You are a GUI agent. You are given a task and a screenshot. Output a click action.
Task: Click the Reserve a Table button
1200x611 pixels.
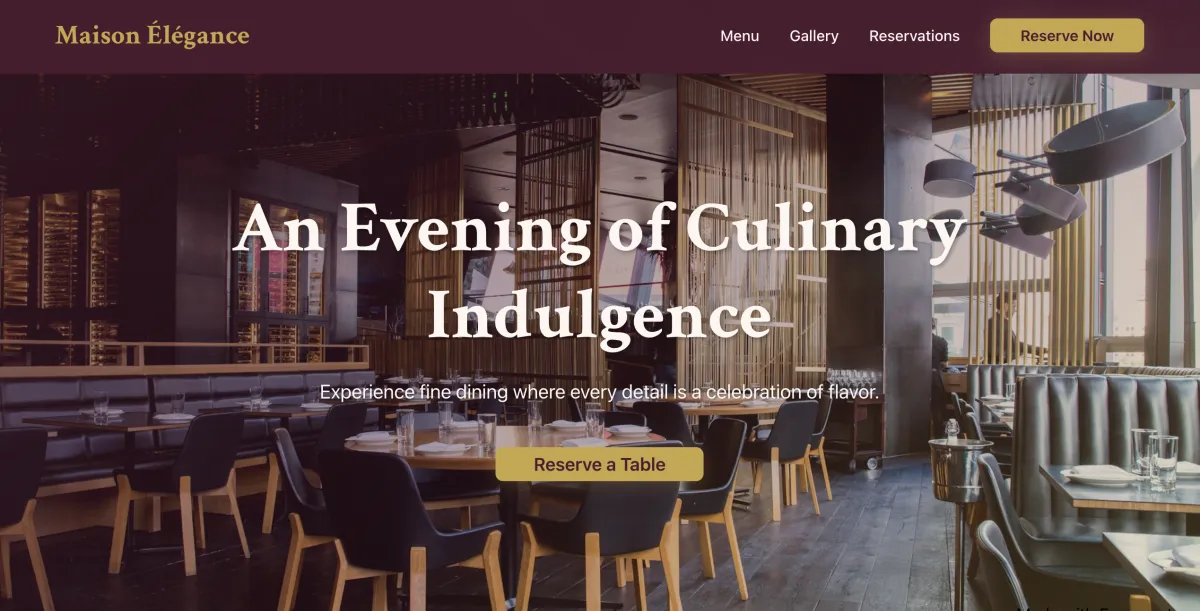tap(600, 464)
